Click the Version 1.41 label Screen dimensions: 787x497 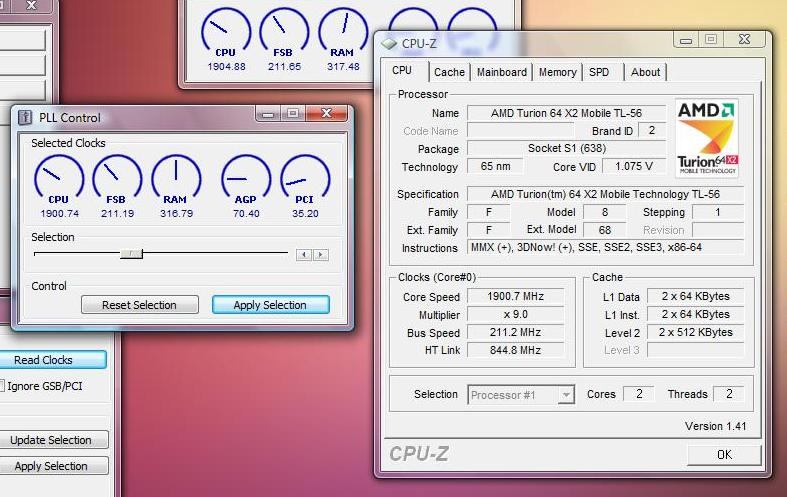click(715, 426)
